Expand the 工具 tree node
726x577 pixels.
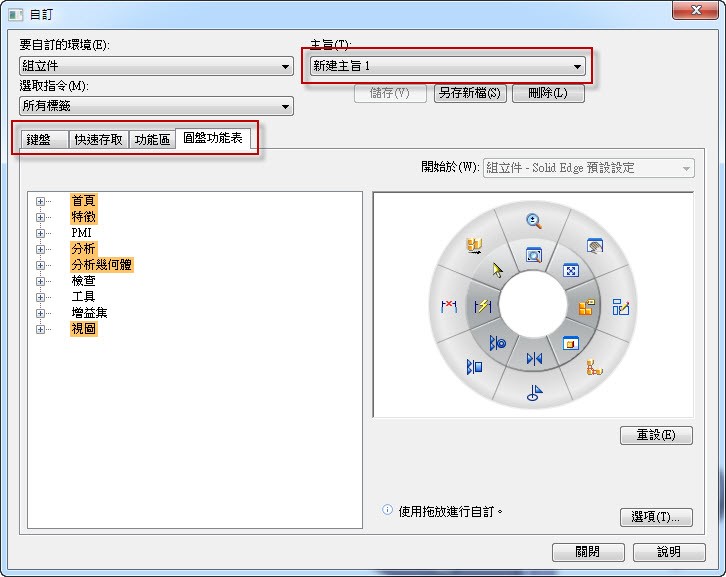click(x=40, y=297)
